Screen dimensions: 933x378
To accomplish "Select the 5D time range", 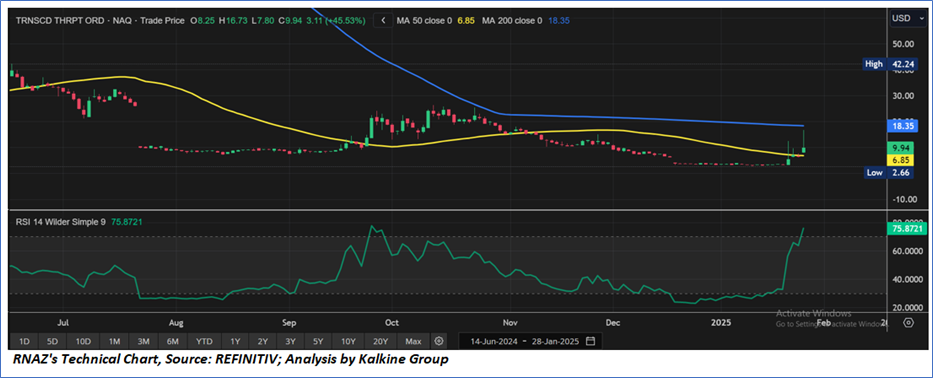I will click(52, 341).
